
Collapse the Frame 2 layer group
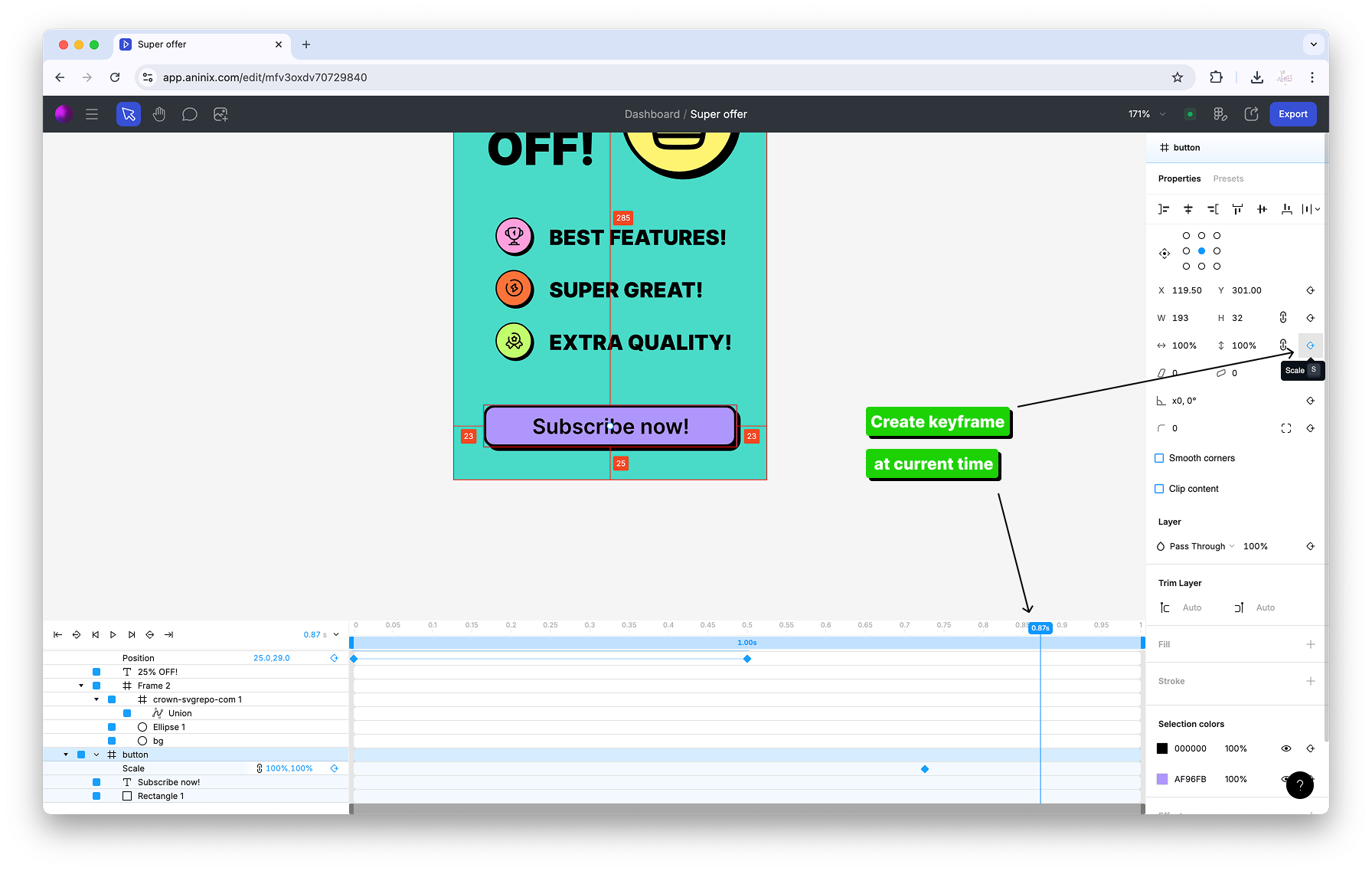(81, 686)
